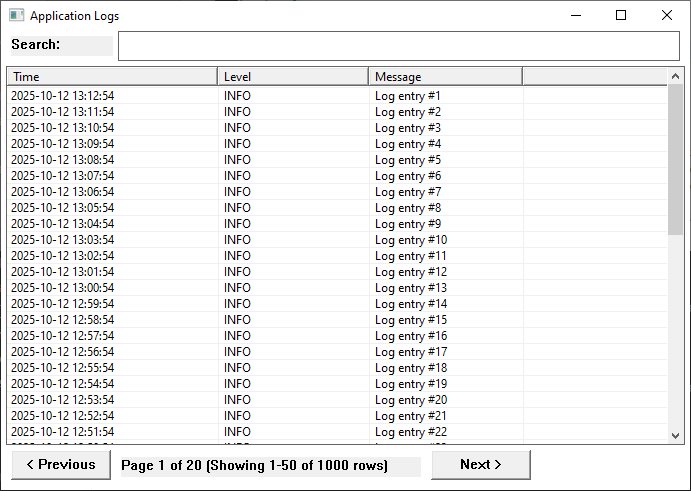The height and width of the screenshot is (491, 691).
Task: Select the cell 'Log entry #7'
Action: pyautogui.click(x=408, y=192)
